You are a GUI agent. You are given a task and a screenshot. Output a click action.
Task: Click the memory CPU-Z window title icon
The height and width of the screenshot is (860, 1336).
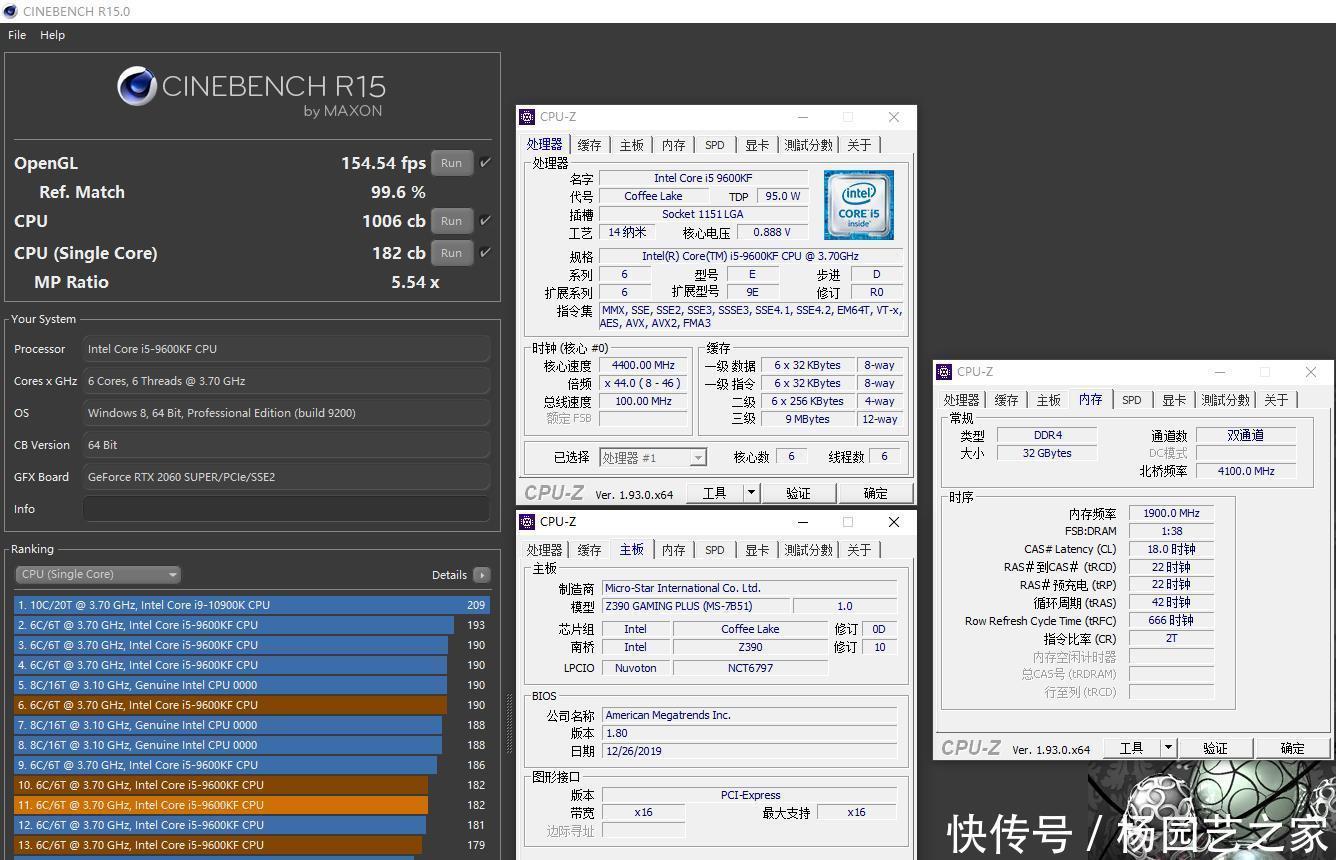(x=944, y=372)
